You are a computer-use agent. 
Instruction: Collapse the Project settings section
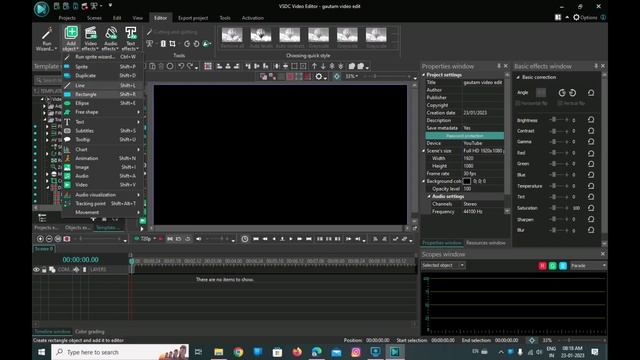coord(424,75)
